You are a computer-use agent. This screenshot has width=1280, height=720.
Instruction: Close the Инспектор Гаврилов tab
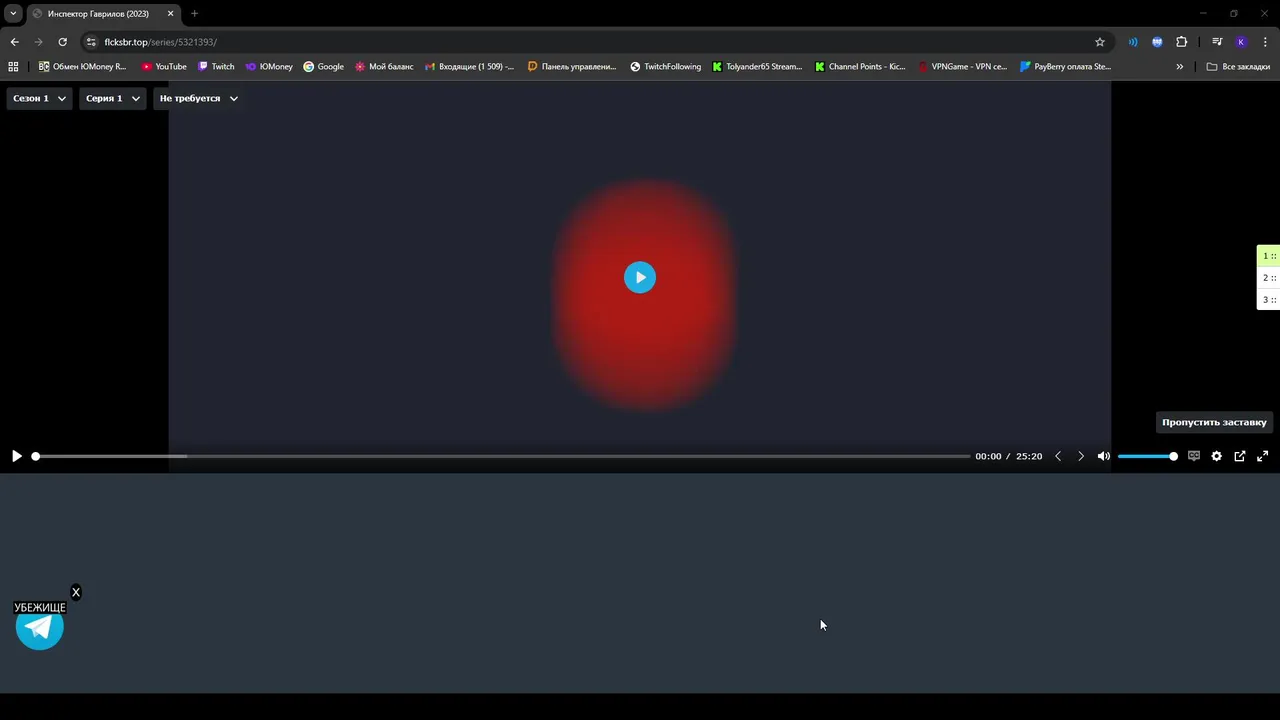click(x=170, y=13)
